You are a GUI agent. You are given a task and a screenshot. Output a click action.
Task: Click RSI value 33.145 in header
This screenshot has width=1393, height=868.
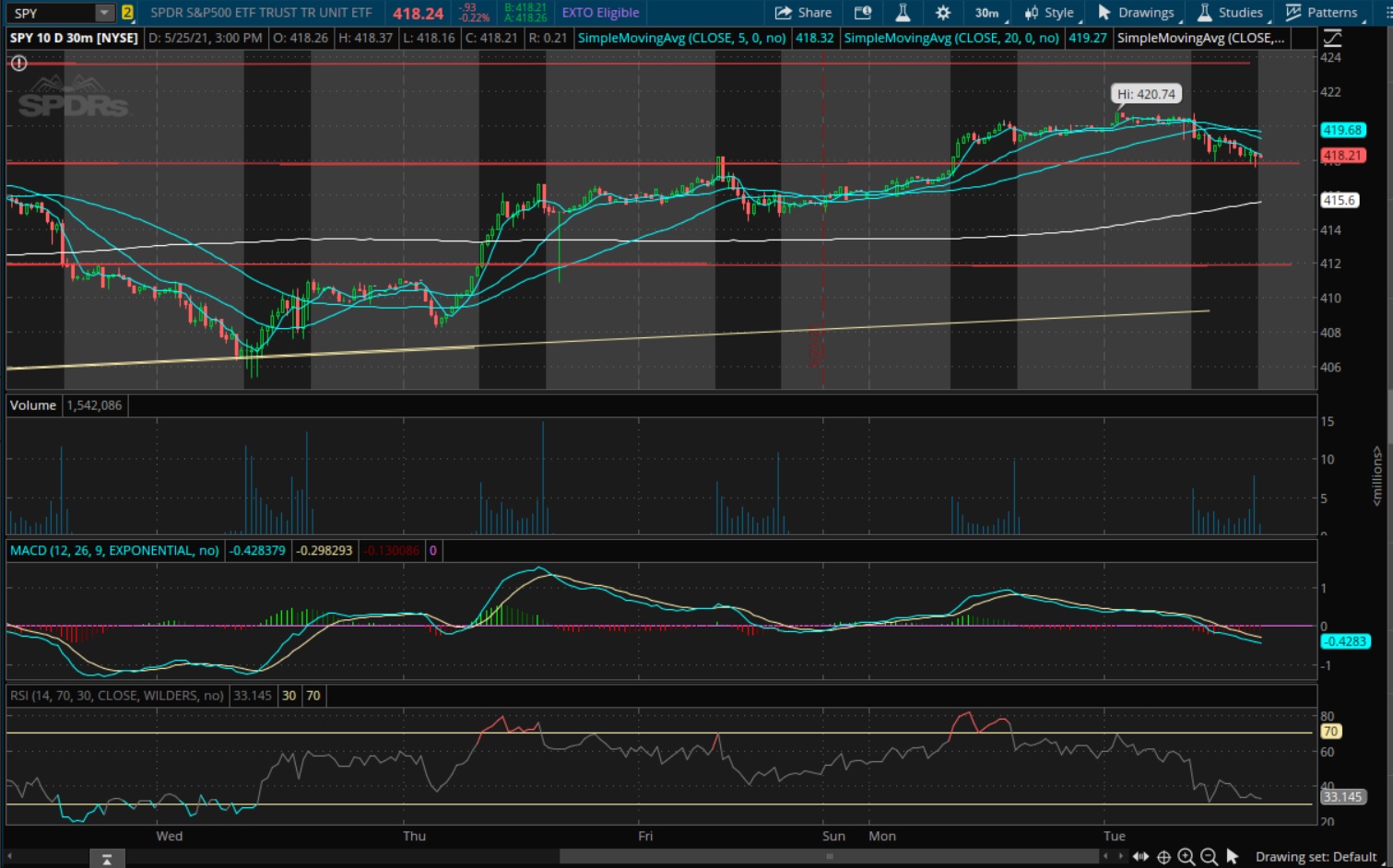[253, 696]
